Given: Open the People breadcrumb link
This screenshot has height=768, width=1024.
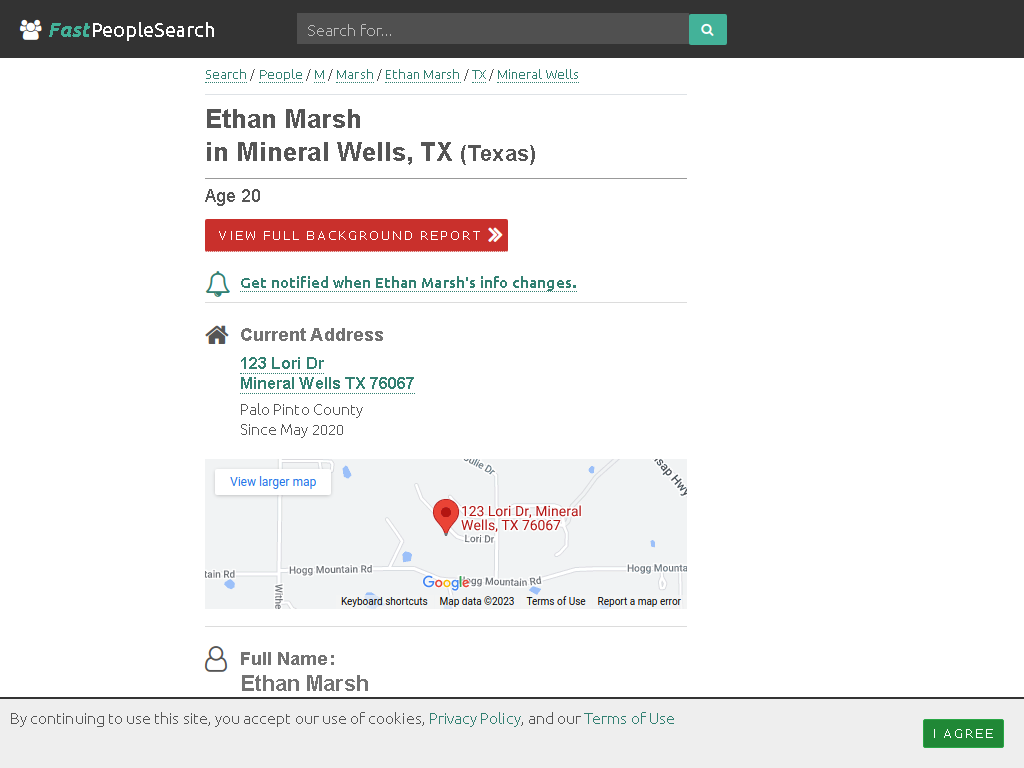Looking at the screenshot, I should (281, 74).
